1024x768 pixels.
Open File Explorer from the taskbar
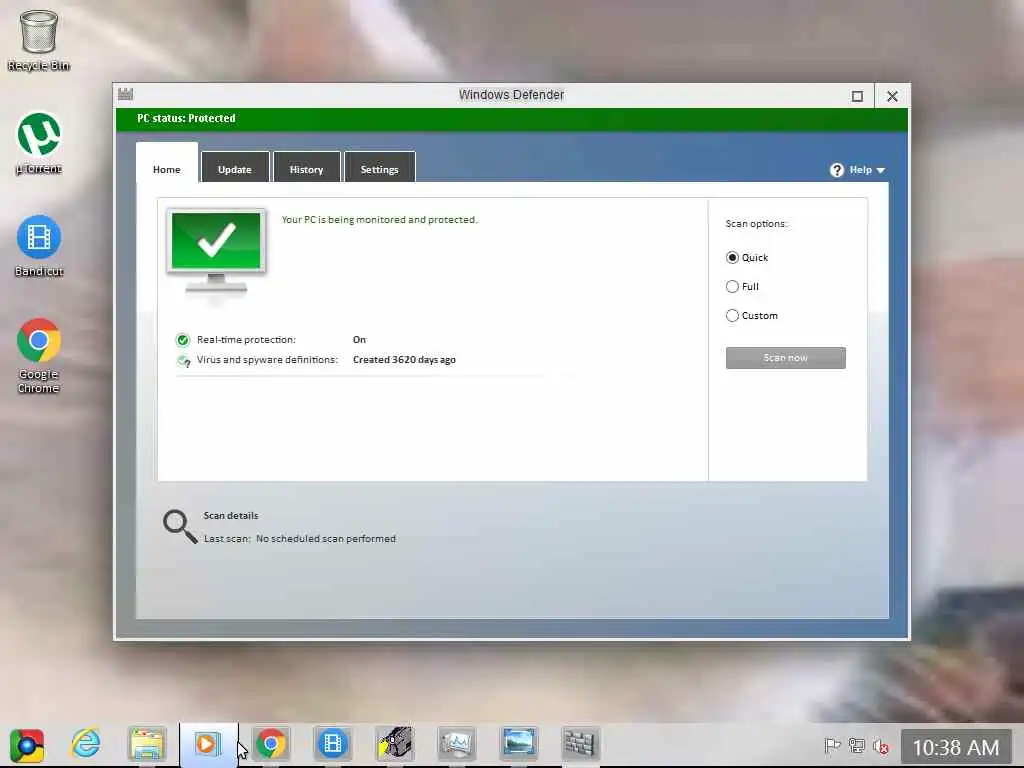click(x=147, y=744)
